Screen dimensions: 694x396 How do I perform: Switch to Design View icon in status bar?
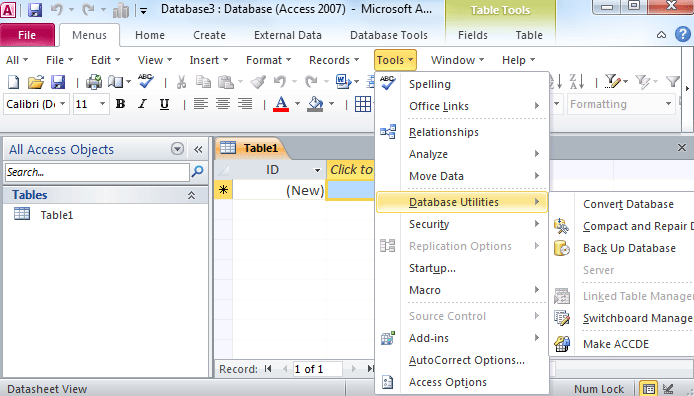click(668, 388)
